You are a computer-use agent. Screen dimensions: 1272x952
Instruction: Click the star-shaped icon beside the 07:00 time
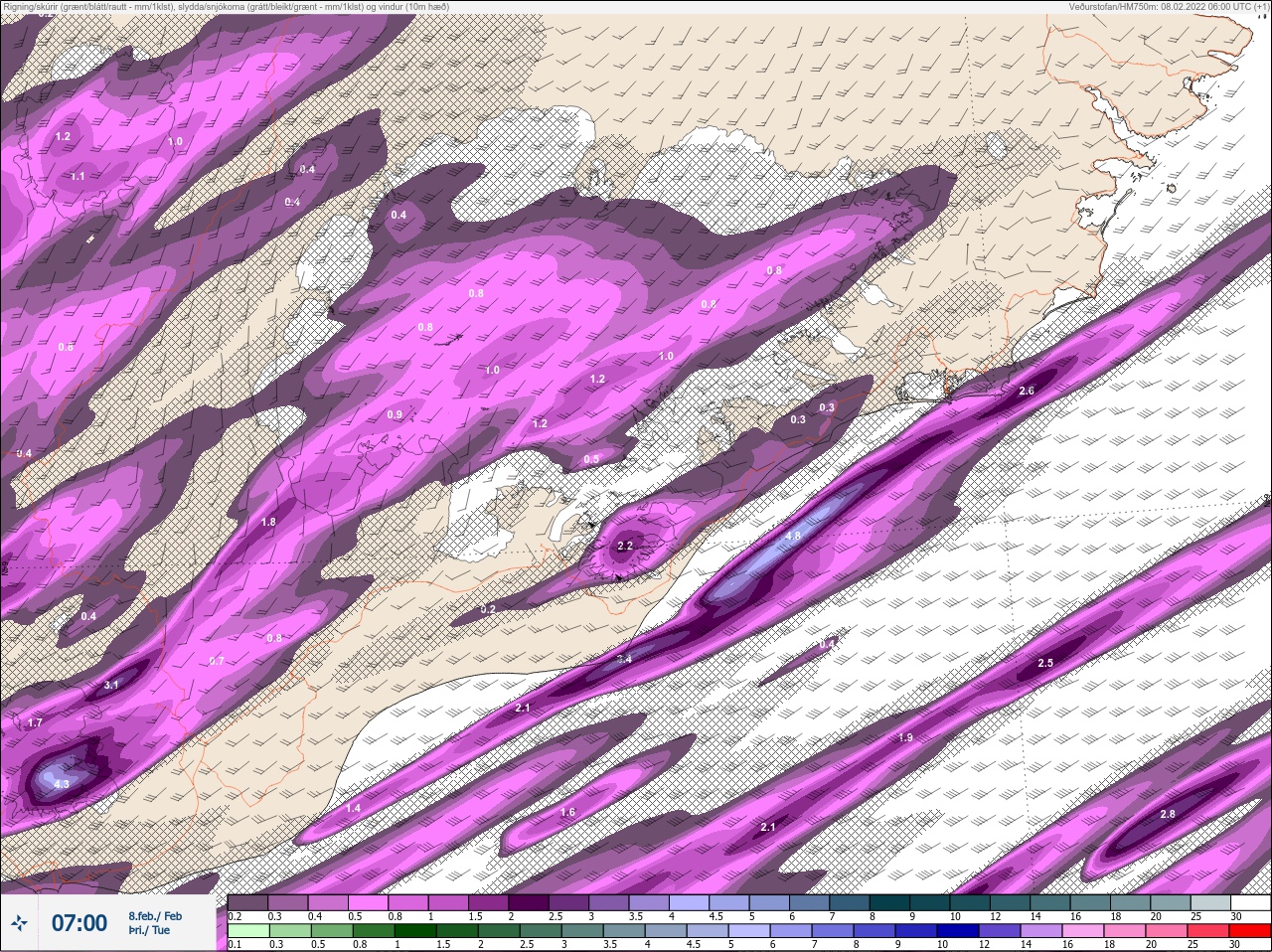pyautogui.click(x=18, y=923)
